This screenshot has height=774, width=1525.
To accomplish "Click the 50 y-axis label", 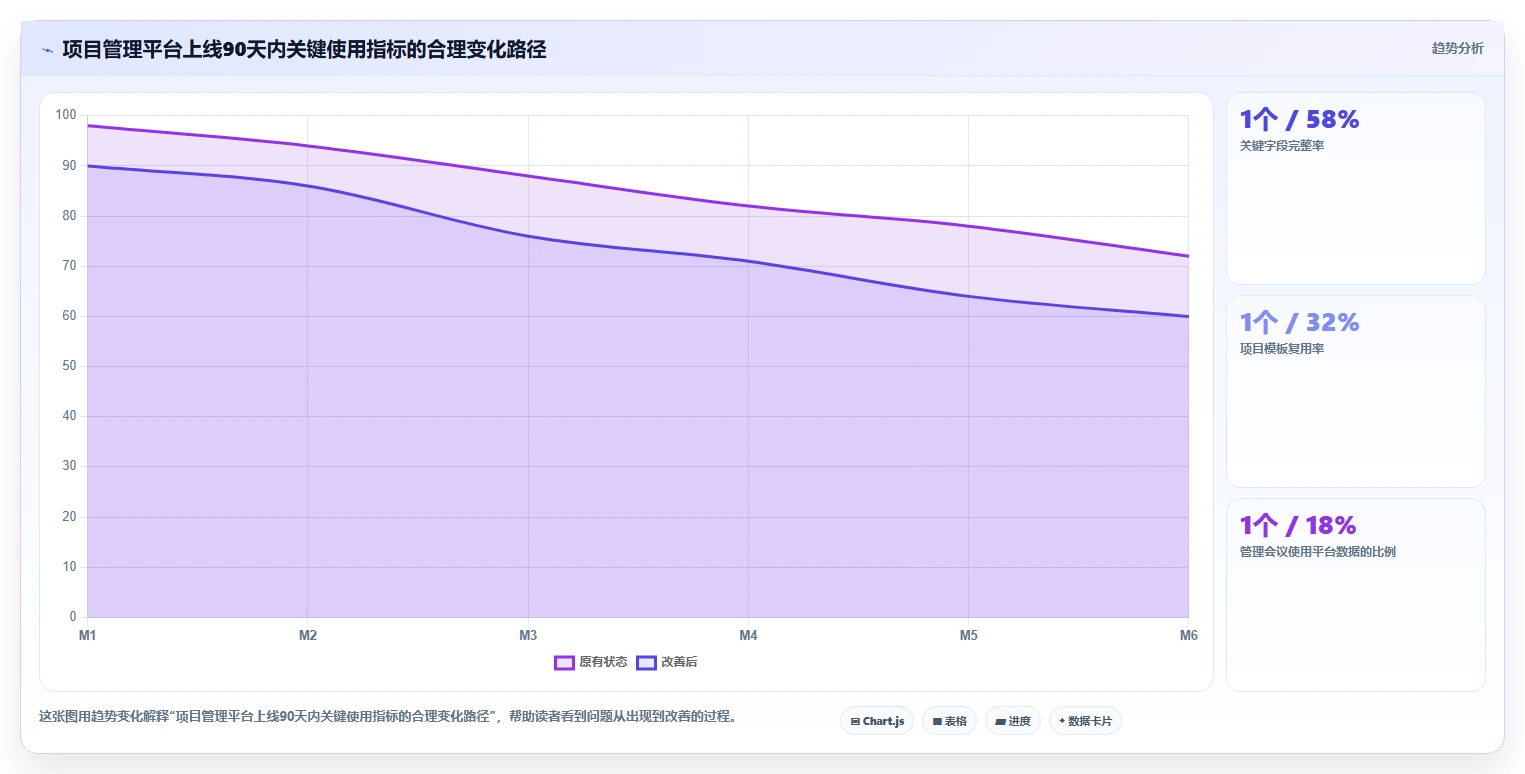I will 69,366.
